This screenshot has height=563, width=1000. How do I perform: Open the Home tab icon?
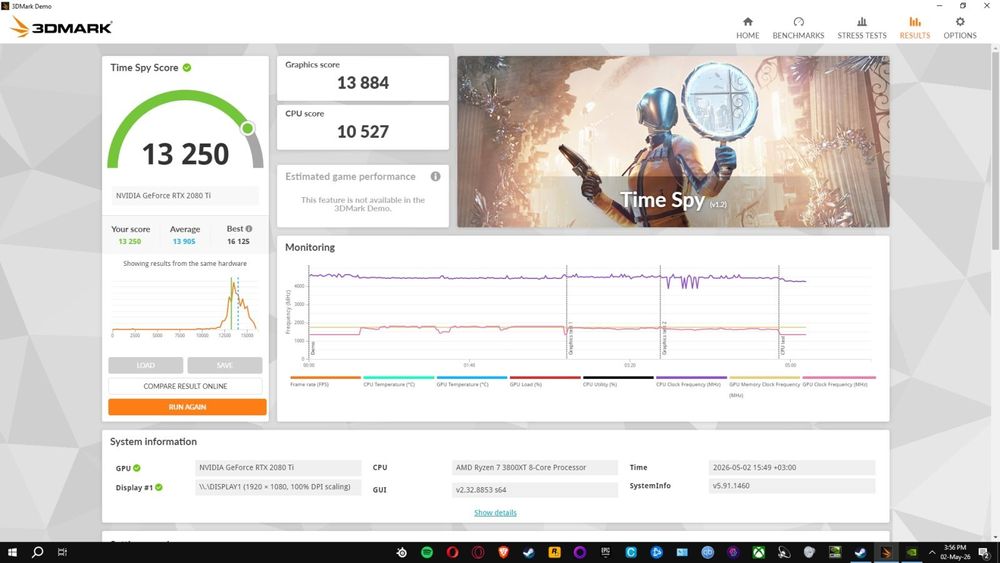coord(747,22)
